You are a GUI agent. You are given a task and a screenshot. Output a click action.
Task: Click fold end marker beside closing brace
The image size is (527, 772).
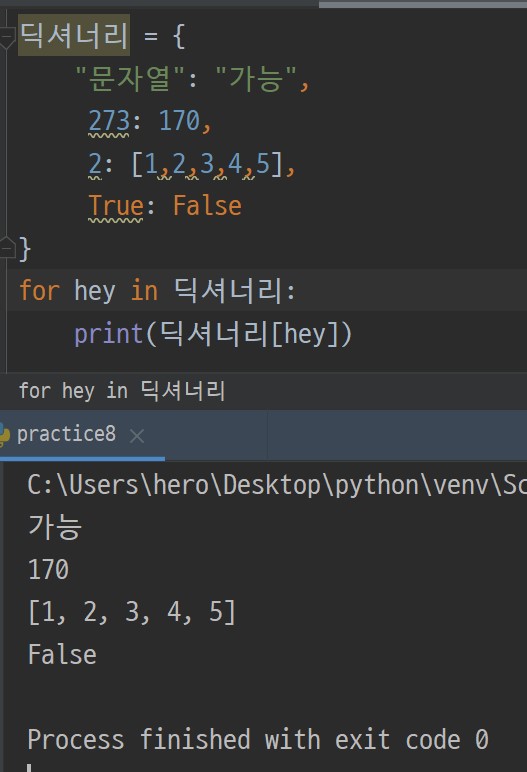coord(7,247)
